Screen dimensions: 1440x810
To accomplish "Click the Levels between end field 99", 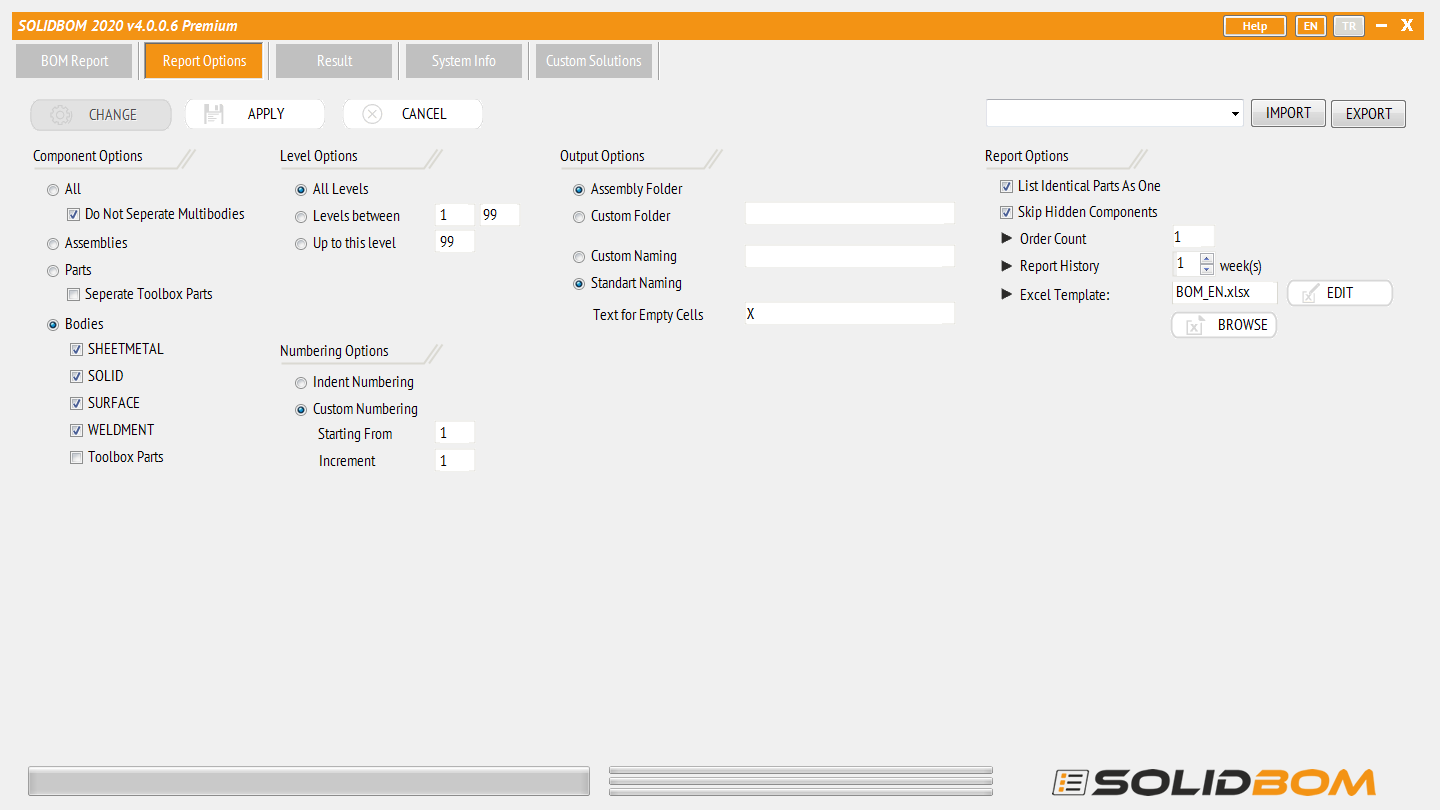I will click(x=499, y=215).
